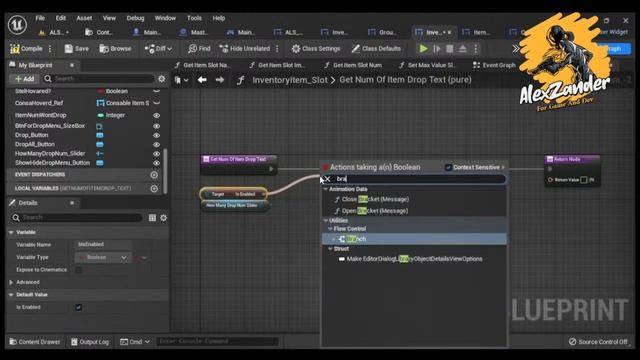Open the Content Drawer
Screen dimensions: 640x360
point(35,342)
